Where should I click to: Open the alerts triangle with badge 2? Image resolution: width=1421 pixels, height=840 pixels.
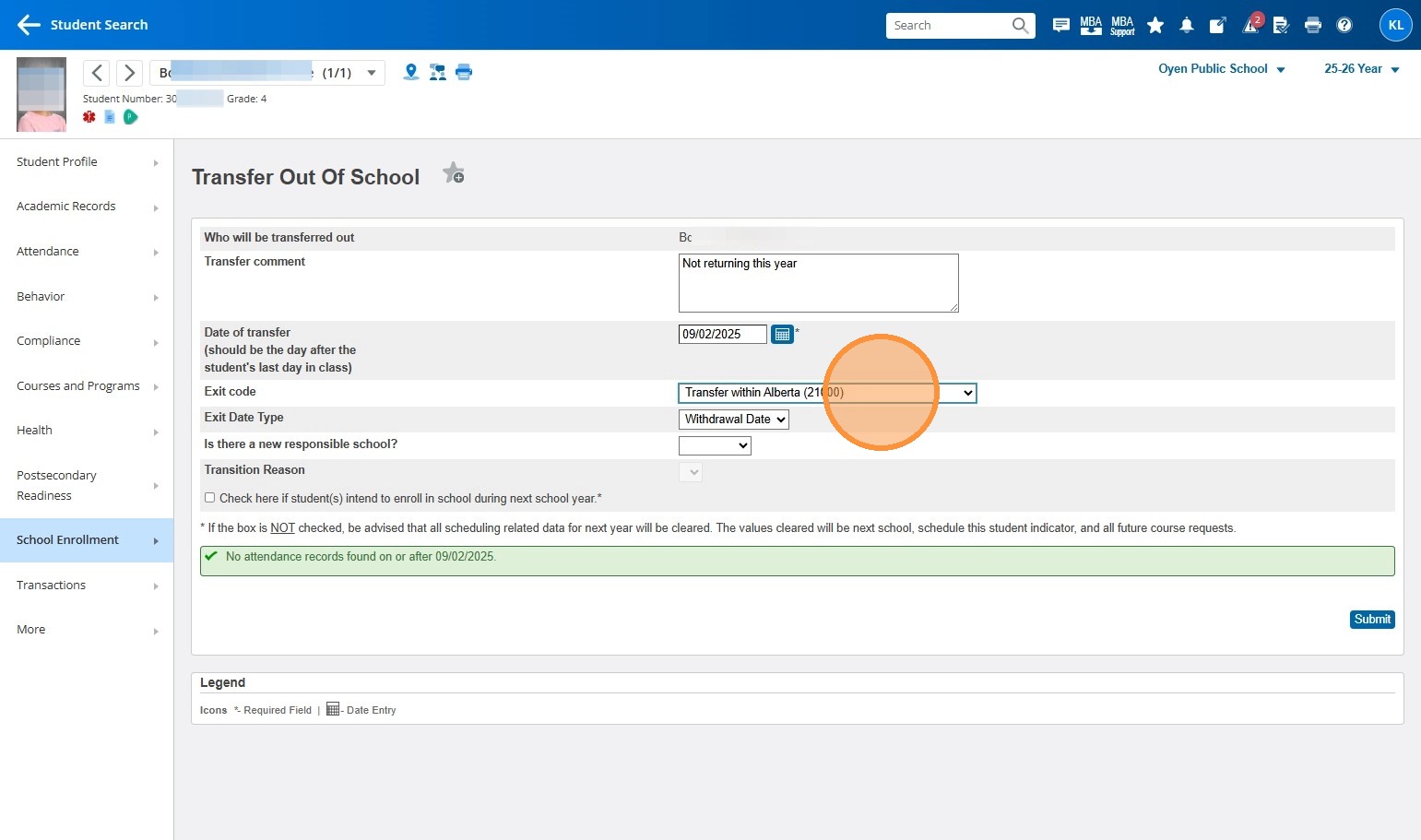tap(1250, 25)
